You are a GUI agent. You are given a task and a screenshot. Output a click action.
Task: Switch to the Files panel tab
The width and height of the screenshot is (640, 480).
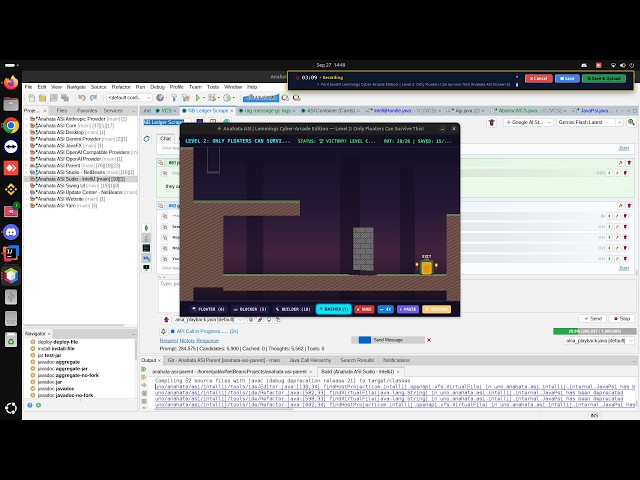[x=62, y=111]
